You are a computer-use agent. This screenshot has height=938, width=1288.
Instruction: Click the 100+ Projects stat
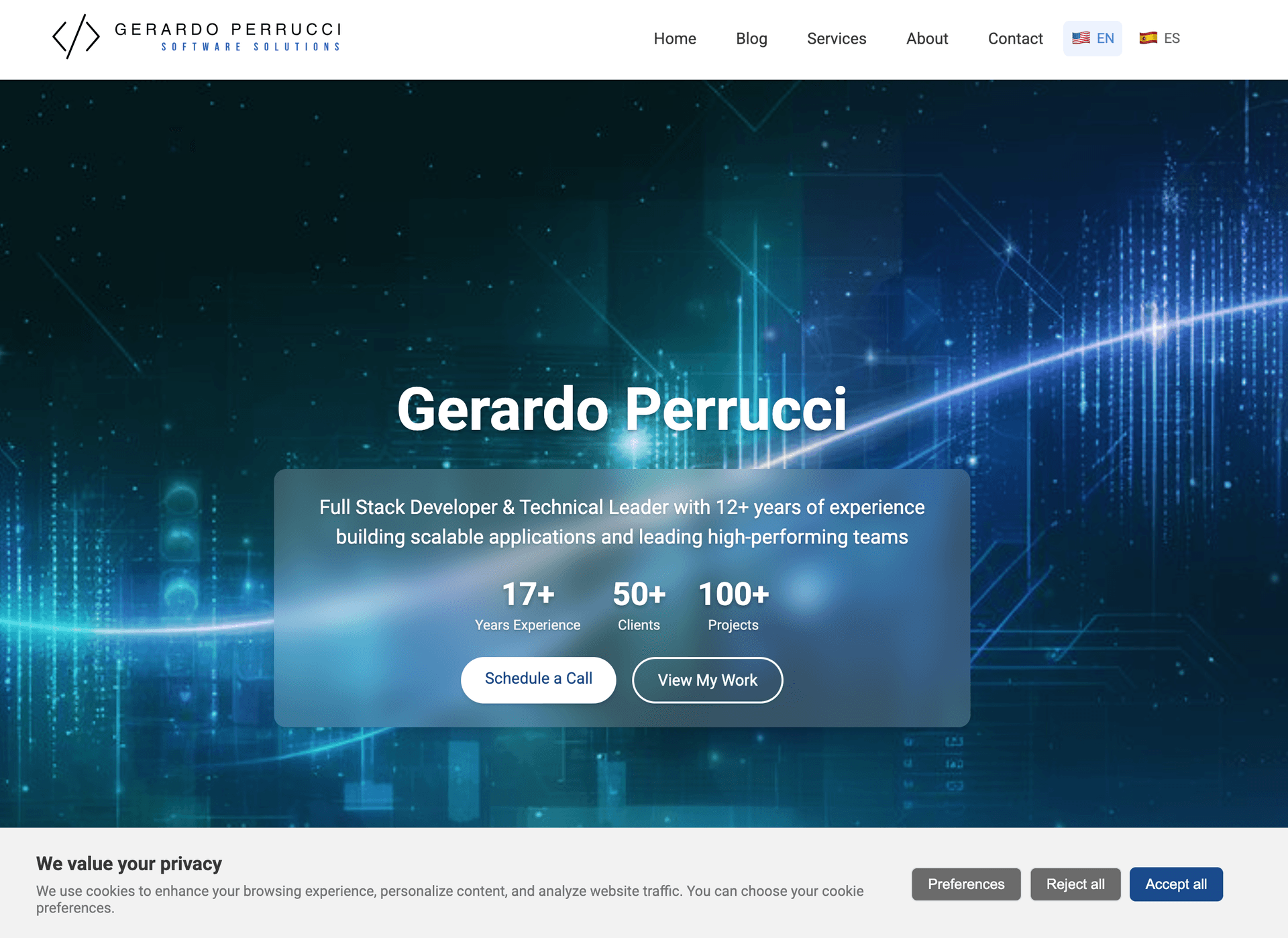[733, 604]
